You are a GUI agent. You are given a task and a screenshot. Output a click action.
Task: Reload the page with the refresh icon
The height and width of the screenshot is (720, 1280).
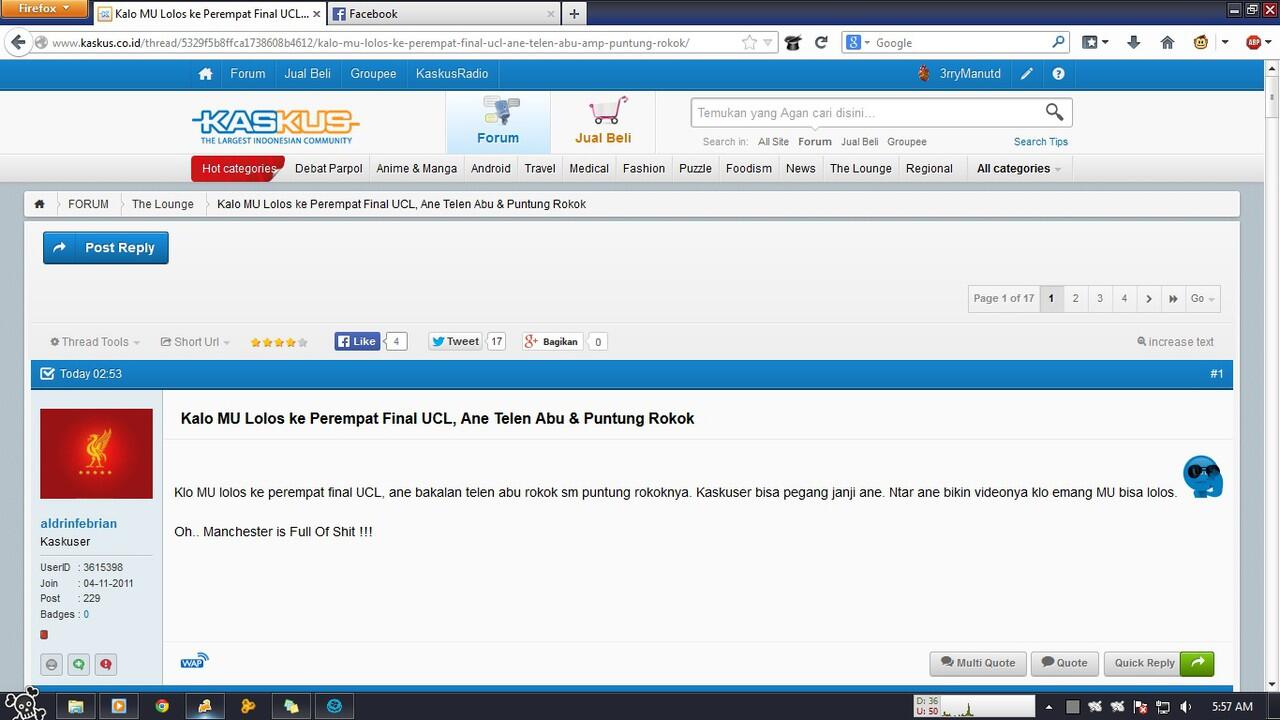pyautogui.click(x=821, y=42)
